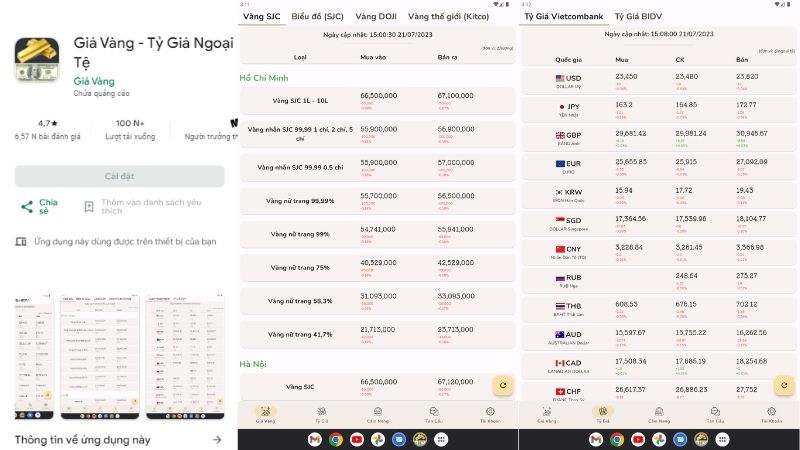Click the CNY currency row
This screenshot has width=800, height=450.
(659, 253)
